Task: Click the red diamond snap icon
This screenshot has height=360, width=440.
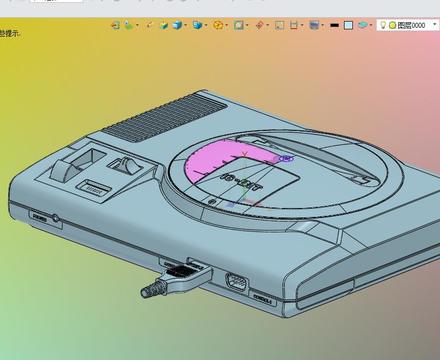Action: click(x=260, y=25)
